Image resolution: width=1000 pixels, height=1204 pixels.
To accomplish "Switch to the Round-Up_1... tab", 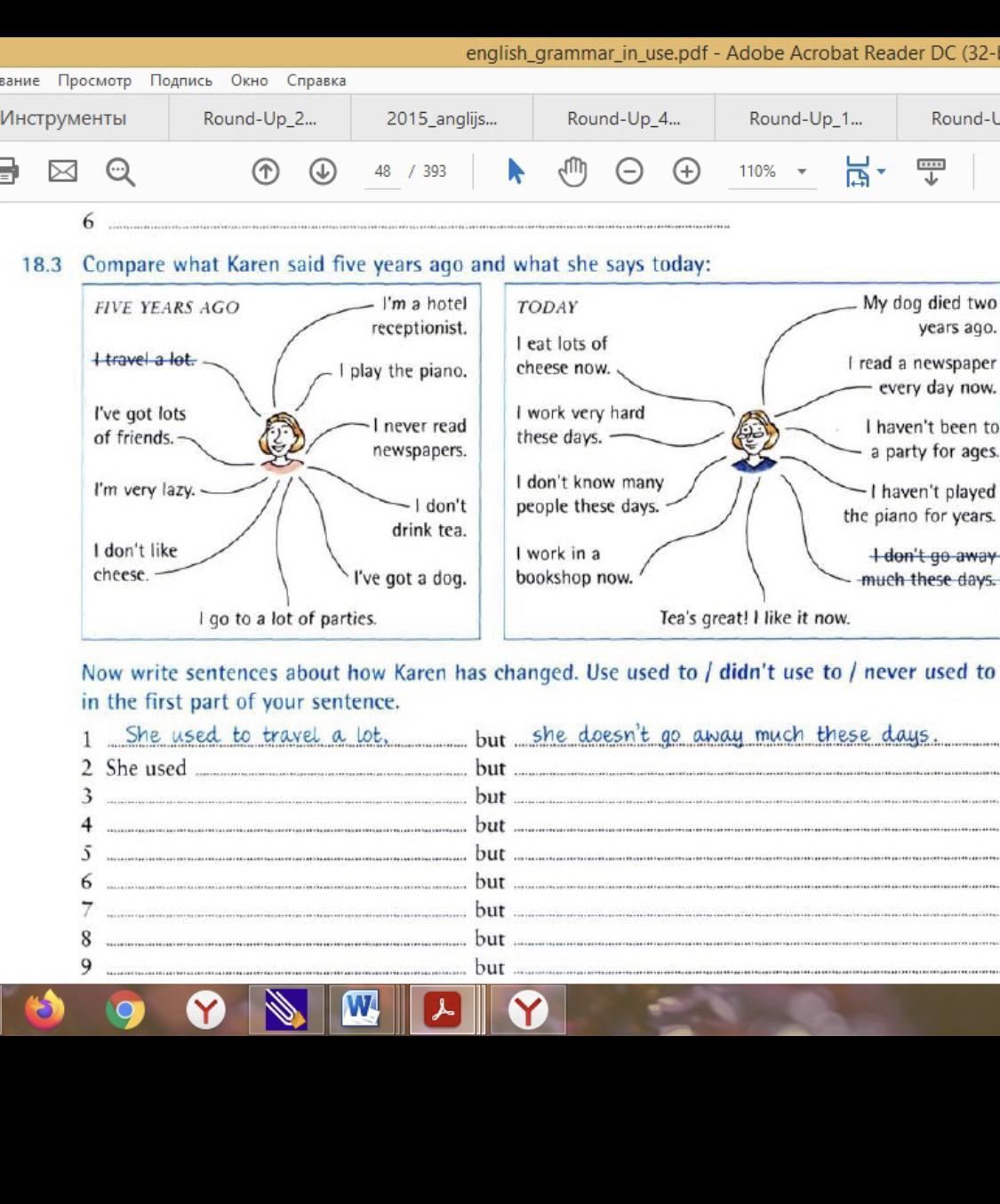I will point(805,118).
